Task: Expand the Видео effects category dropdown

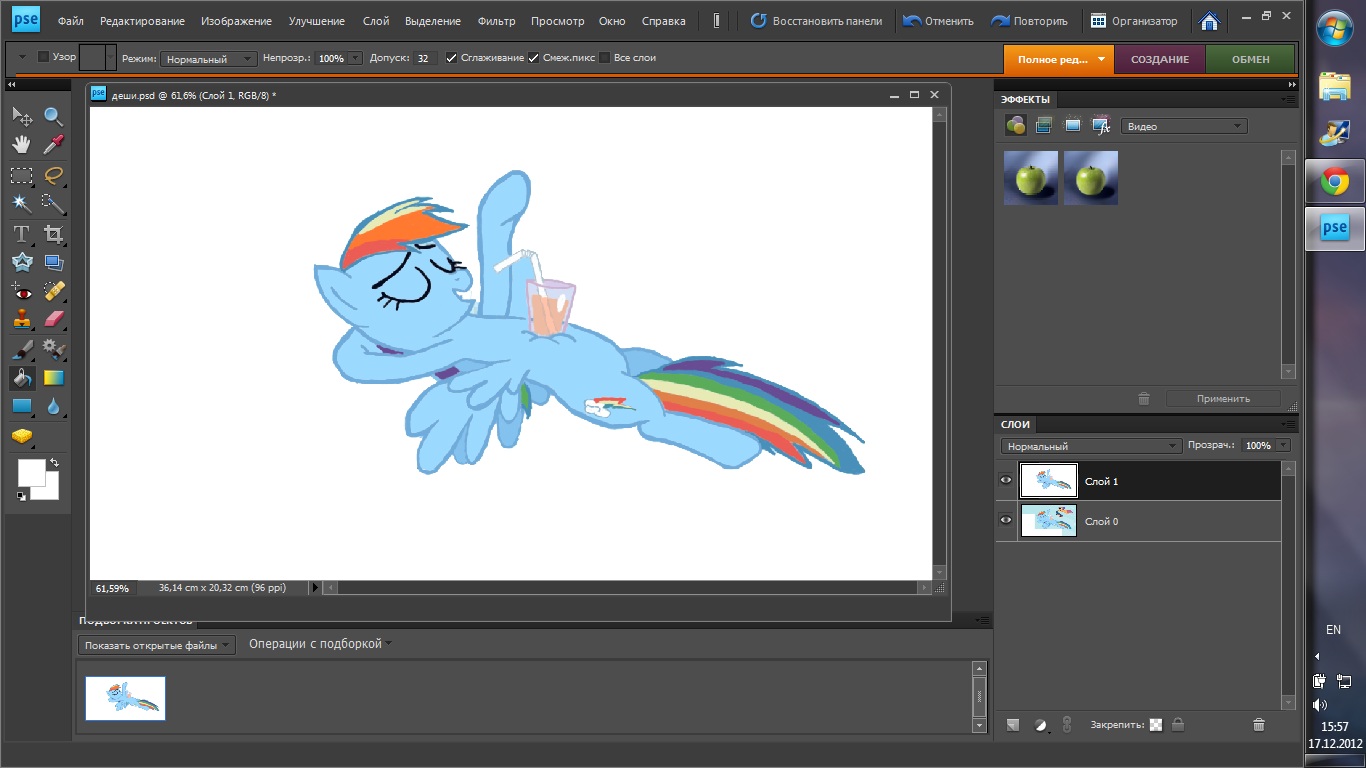Action: (1184, 127)
